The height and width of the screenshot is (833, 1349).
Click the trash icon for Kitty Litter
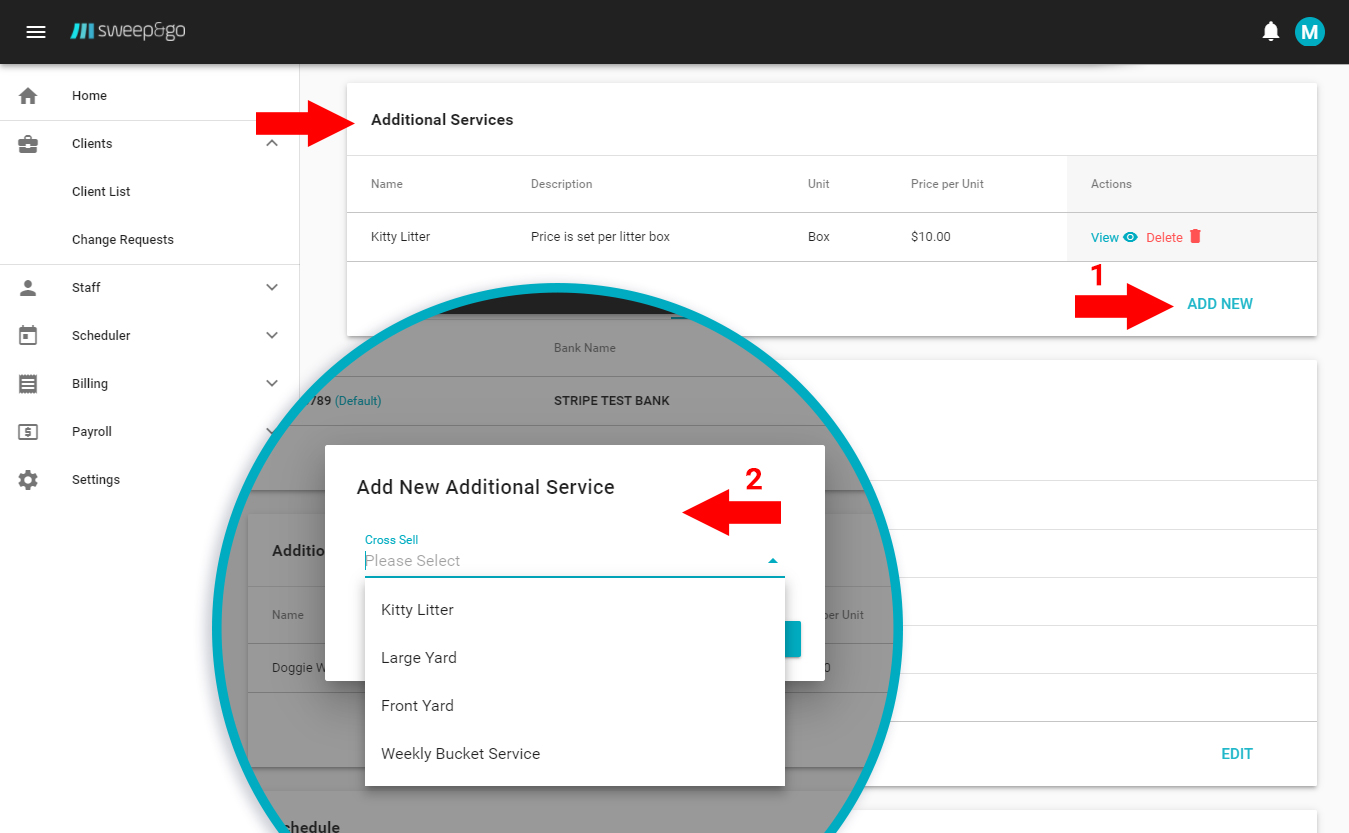(x=1195, y=236)
